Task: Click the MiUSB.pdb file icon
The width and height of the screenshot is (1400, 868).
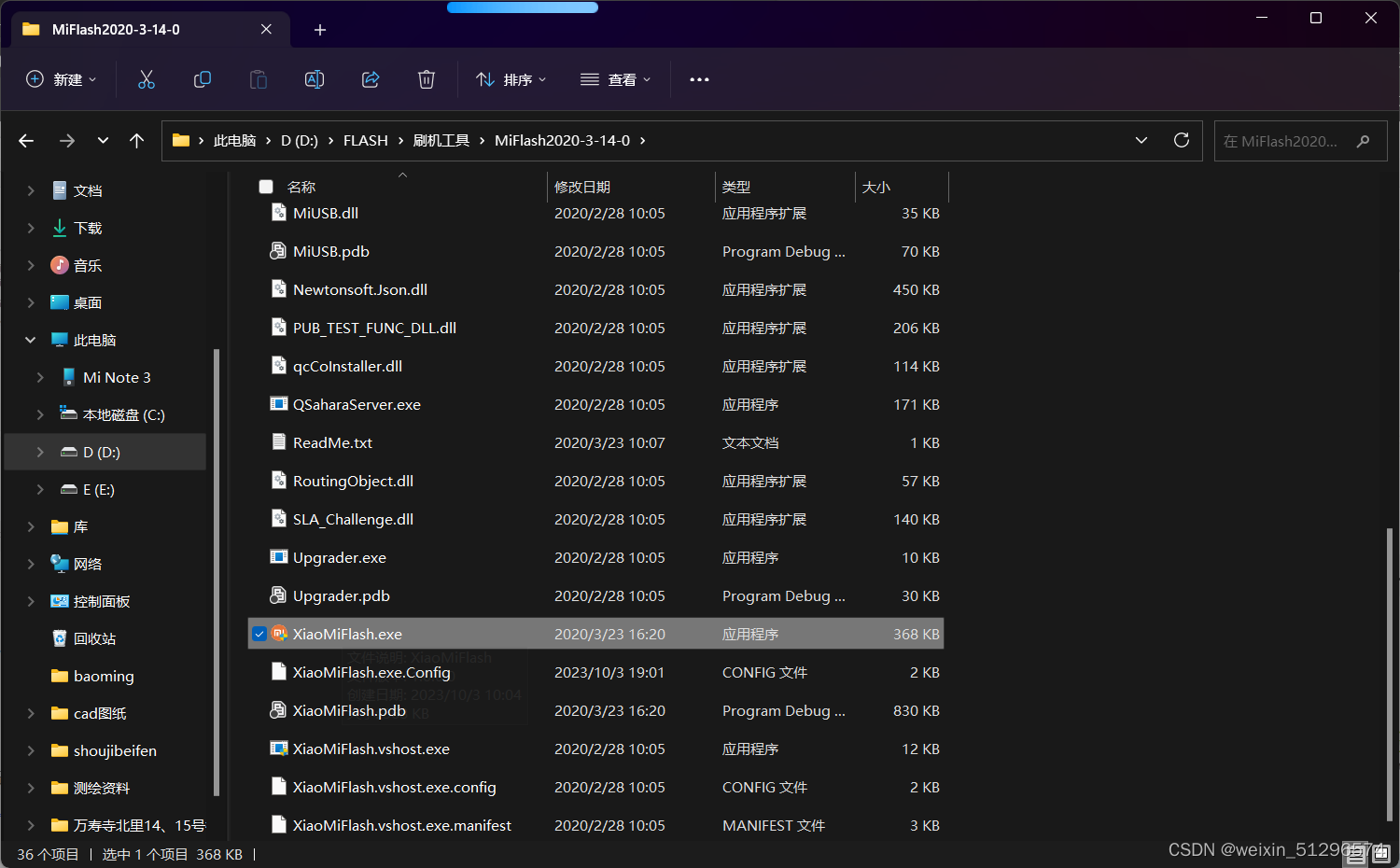Action: coord(278,251)
